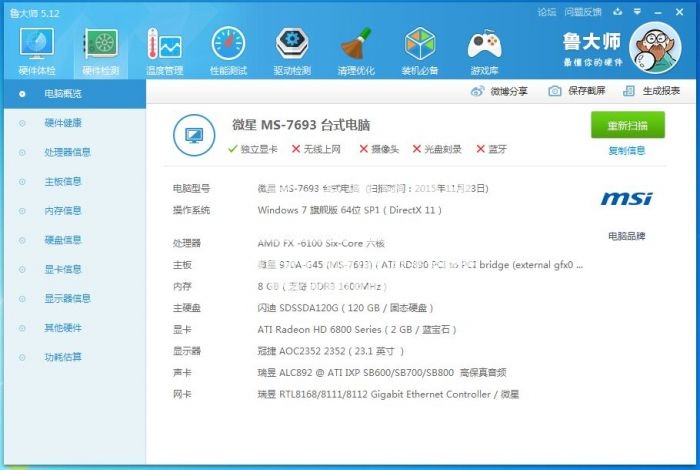Click the 复制信息 copy info link
The height and width of the screenshot is (470, 700).
coord(627,150)
